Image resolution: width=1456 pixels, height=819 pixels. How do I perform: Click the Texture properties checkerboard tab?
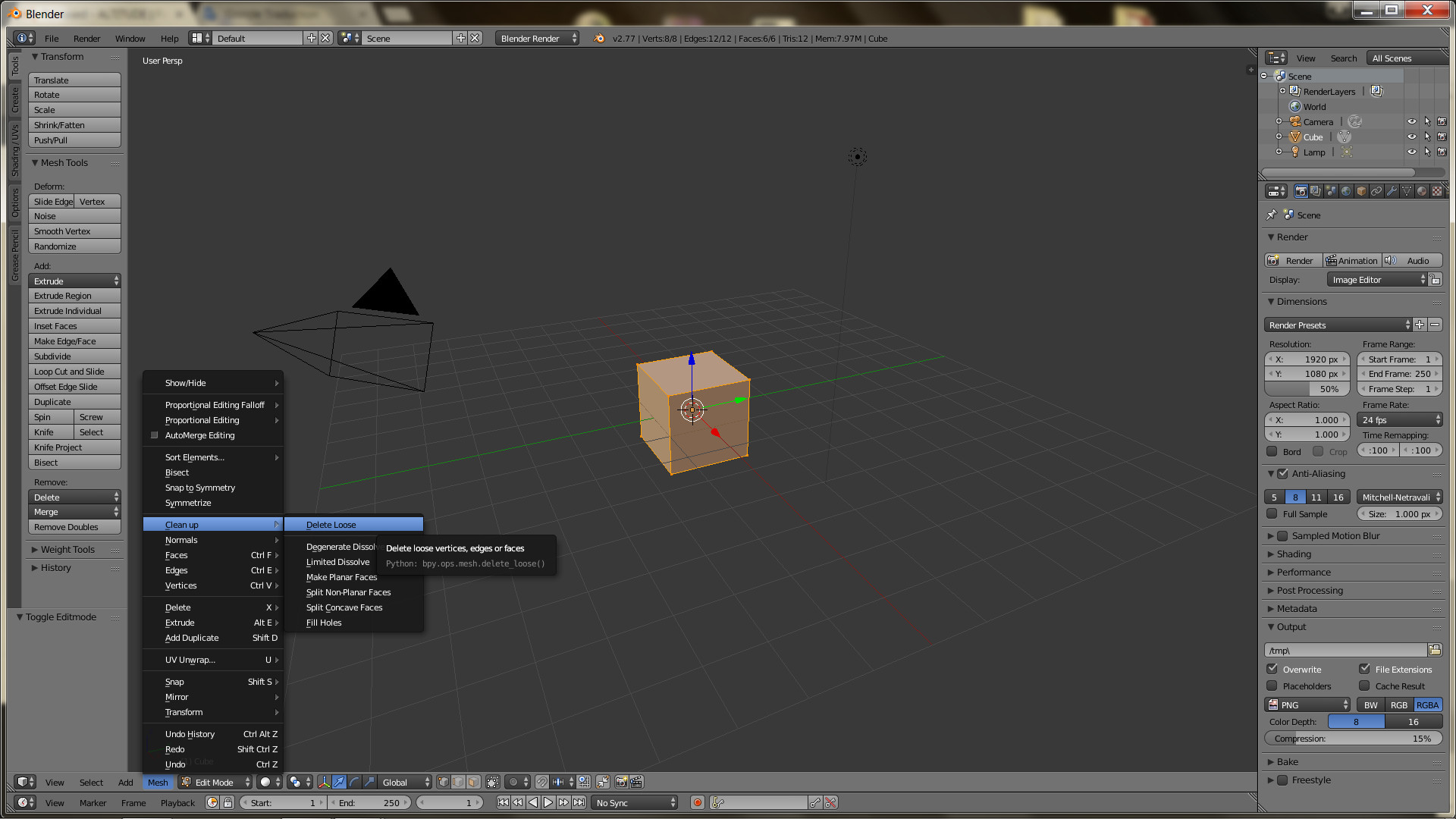pos(1437,191)
